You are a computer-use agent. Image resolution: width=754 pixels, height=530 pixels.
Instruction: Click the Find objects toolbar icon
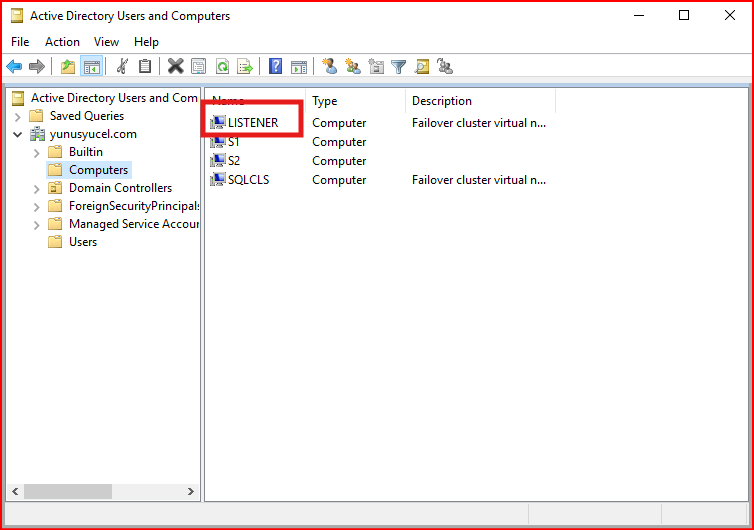[422, 66]
